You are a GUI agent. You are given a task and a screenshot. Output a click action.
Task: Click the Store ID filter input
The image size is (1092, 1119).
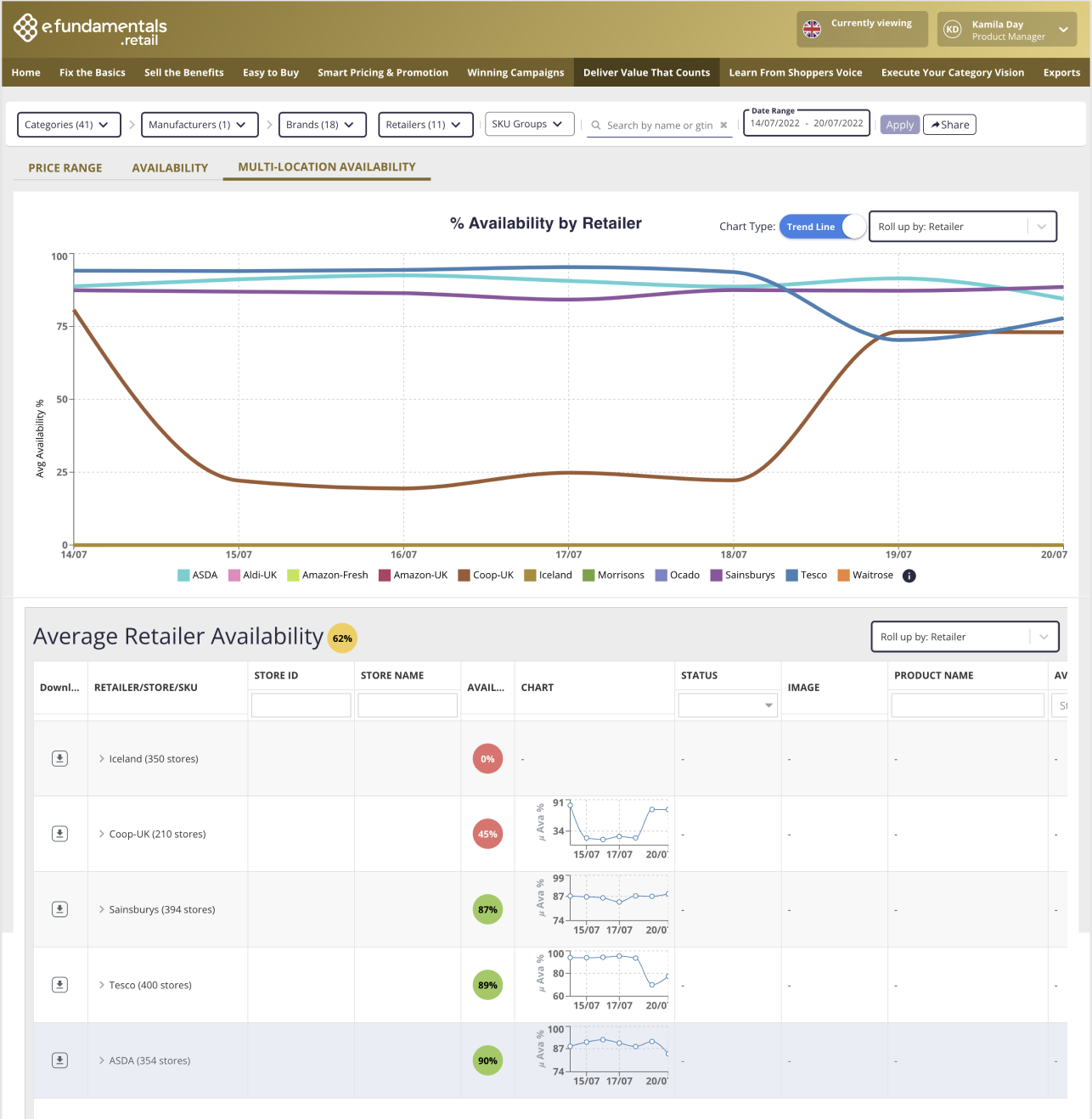(301, 705)
